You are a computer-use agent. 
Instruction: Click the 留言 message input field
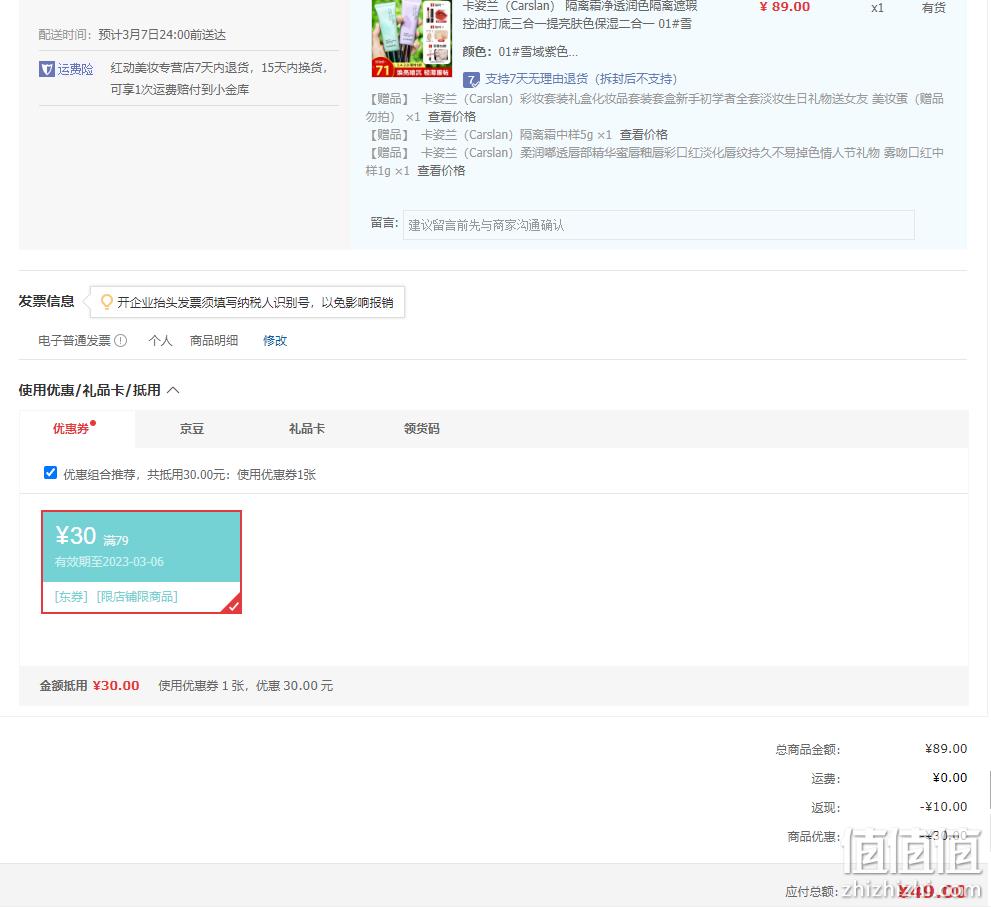point(659,225)
